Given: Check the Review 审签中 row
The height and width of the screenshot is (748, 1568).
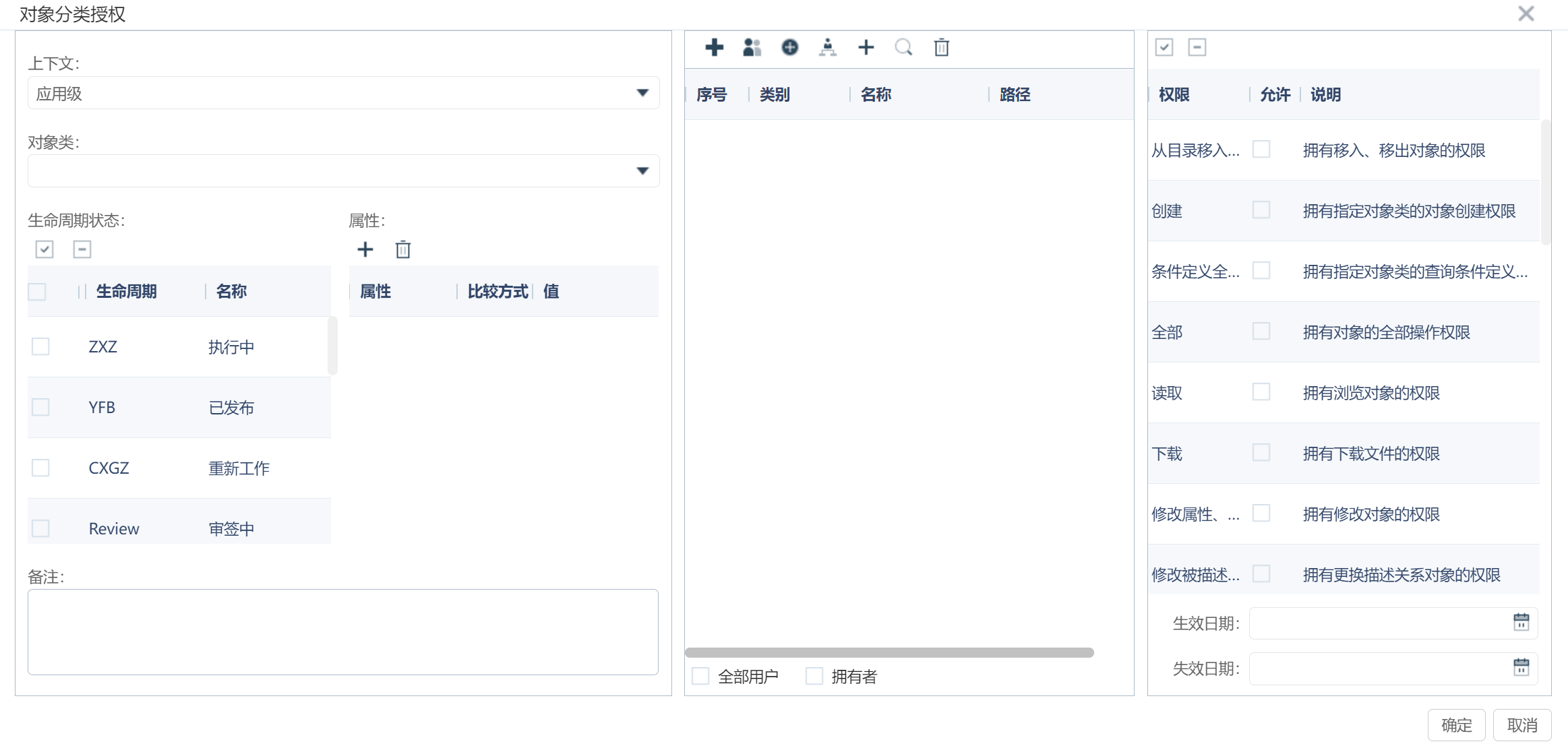Looking at the screenshot, I should (x=40, y=528).
